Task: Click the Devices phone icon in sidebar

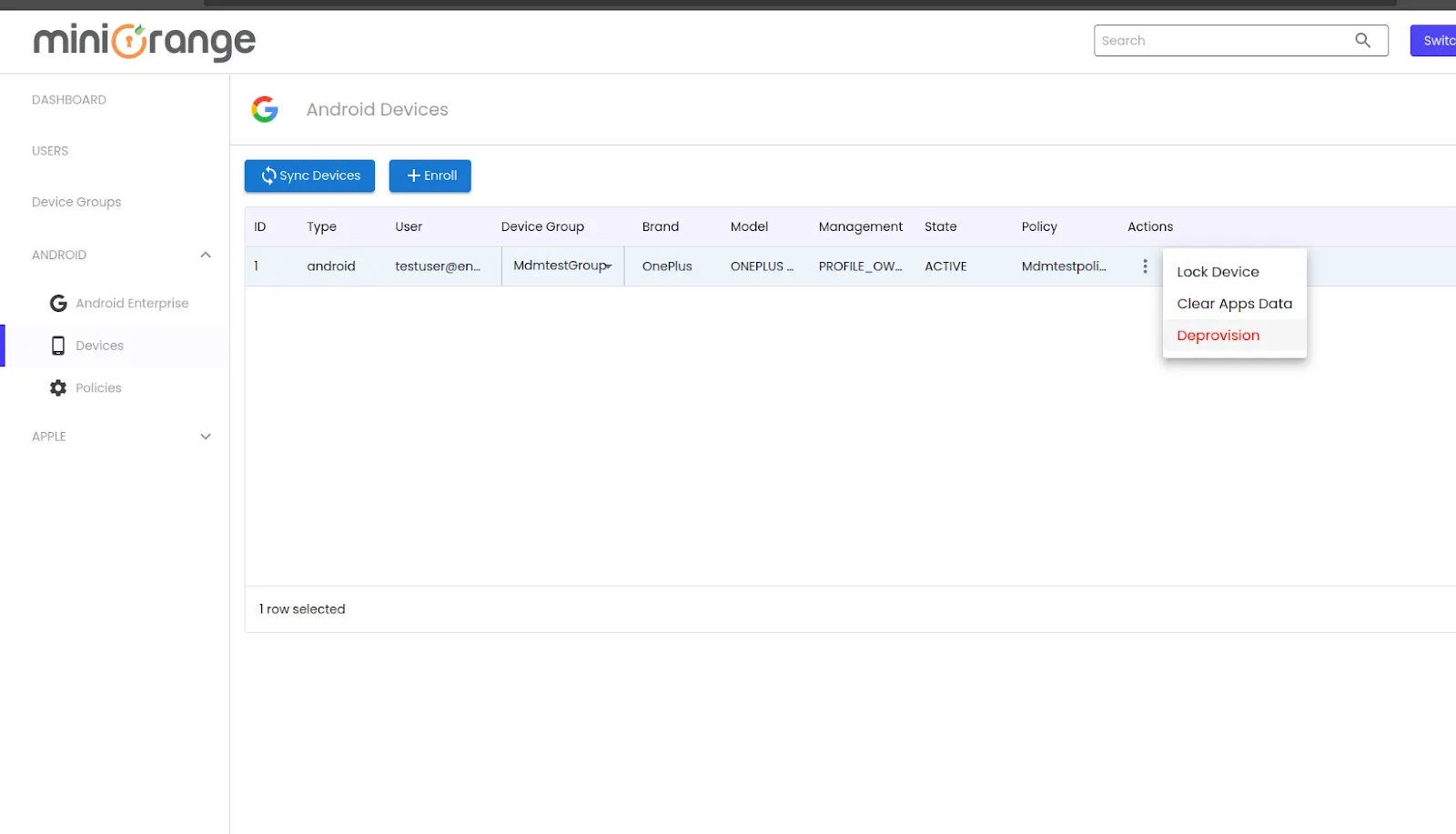Action: tap(58, 346)
